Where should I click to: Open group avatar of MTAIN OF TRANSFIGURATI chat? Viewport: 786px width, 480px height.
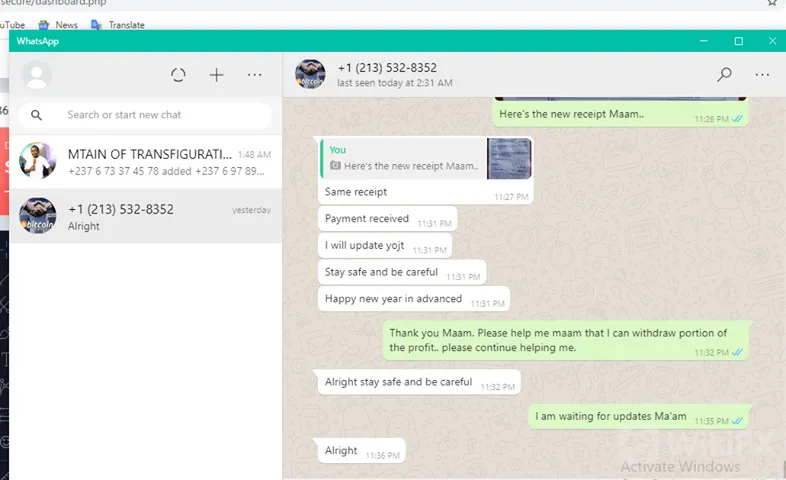[x=38, y=161]
